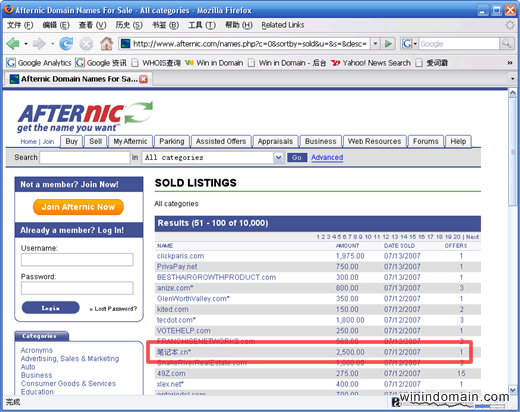Go to the Next results page
The height and width of the screenshot is (412, 520).
pos(472,237)
